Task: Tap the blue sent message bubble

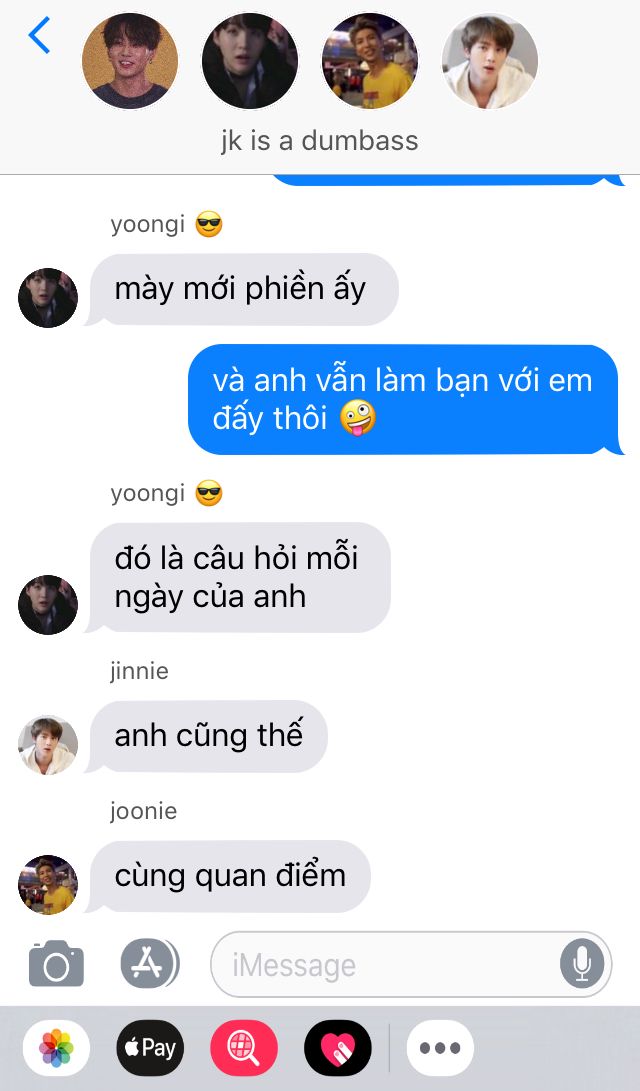Action: [x=405, y=399]
